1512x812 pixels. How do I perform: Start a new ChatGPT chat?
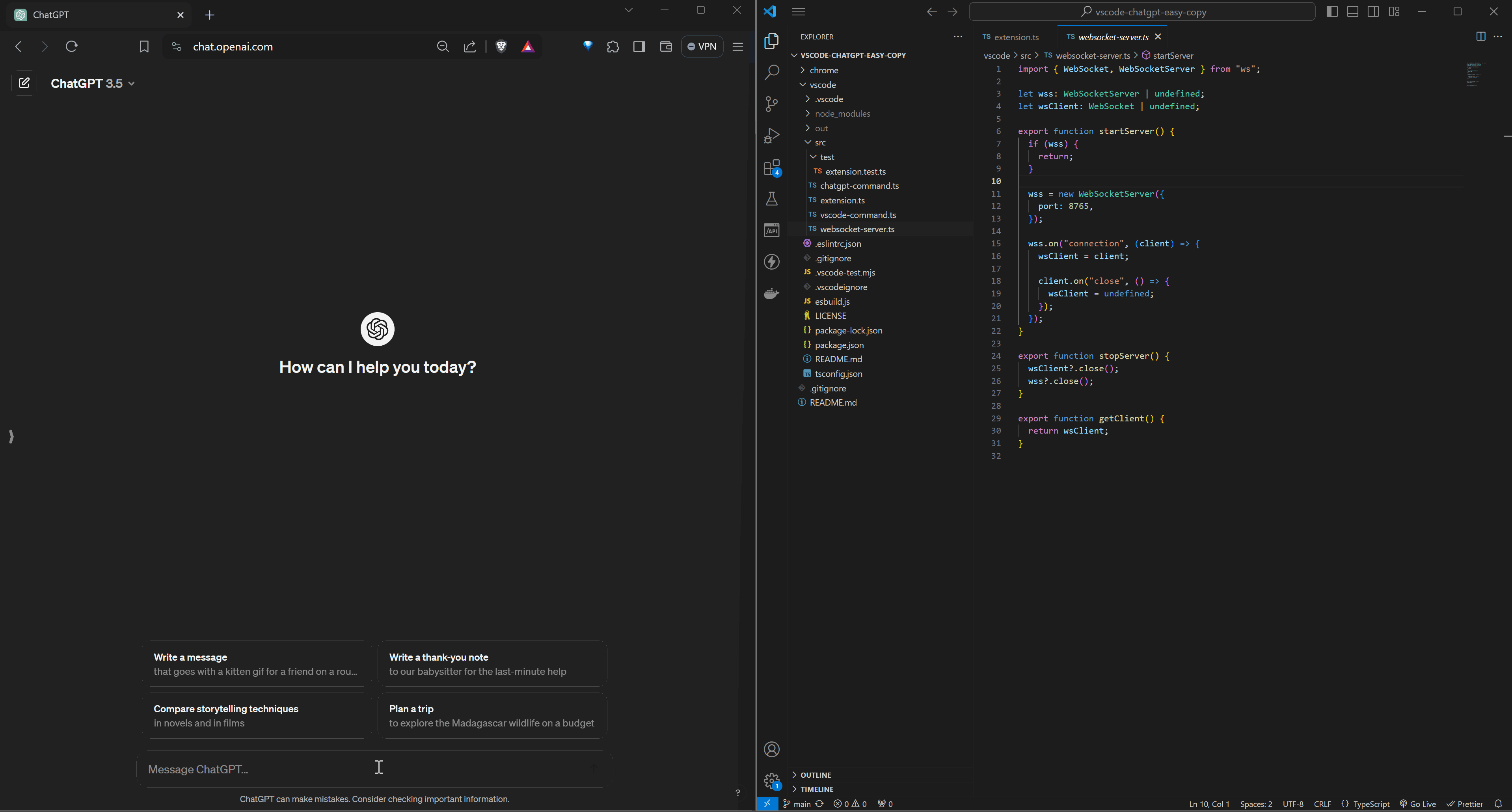pyautogui.click(x=24, y=84)
